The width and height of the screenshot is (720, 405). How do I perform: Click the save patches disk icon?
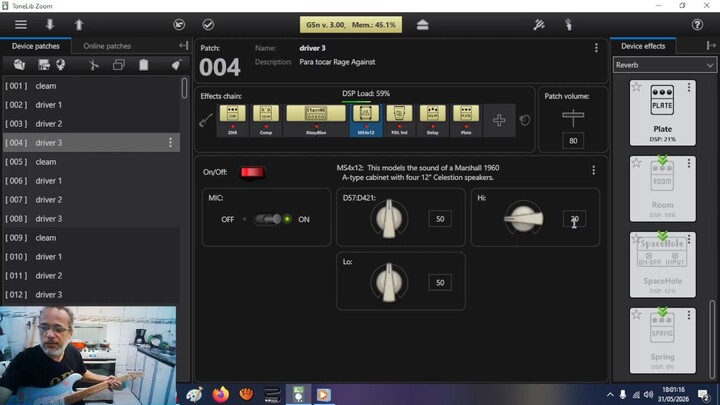pyautogui.click(x=44, y=65)
